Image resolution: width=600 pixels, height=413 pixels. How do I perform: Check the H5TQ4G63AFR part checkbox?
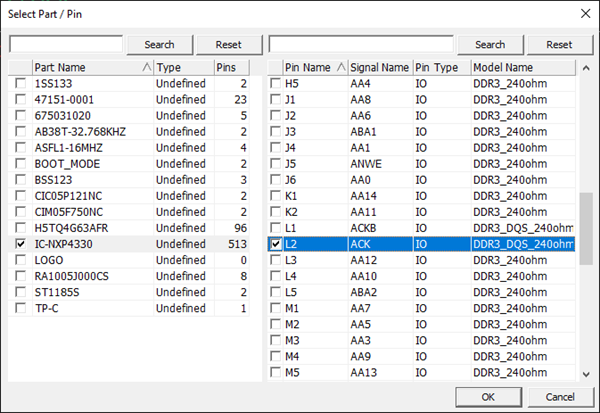coord(21,228)
